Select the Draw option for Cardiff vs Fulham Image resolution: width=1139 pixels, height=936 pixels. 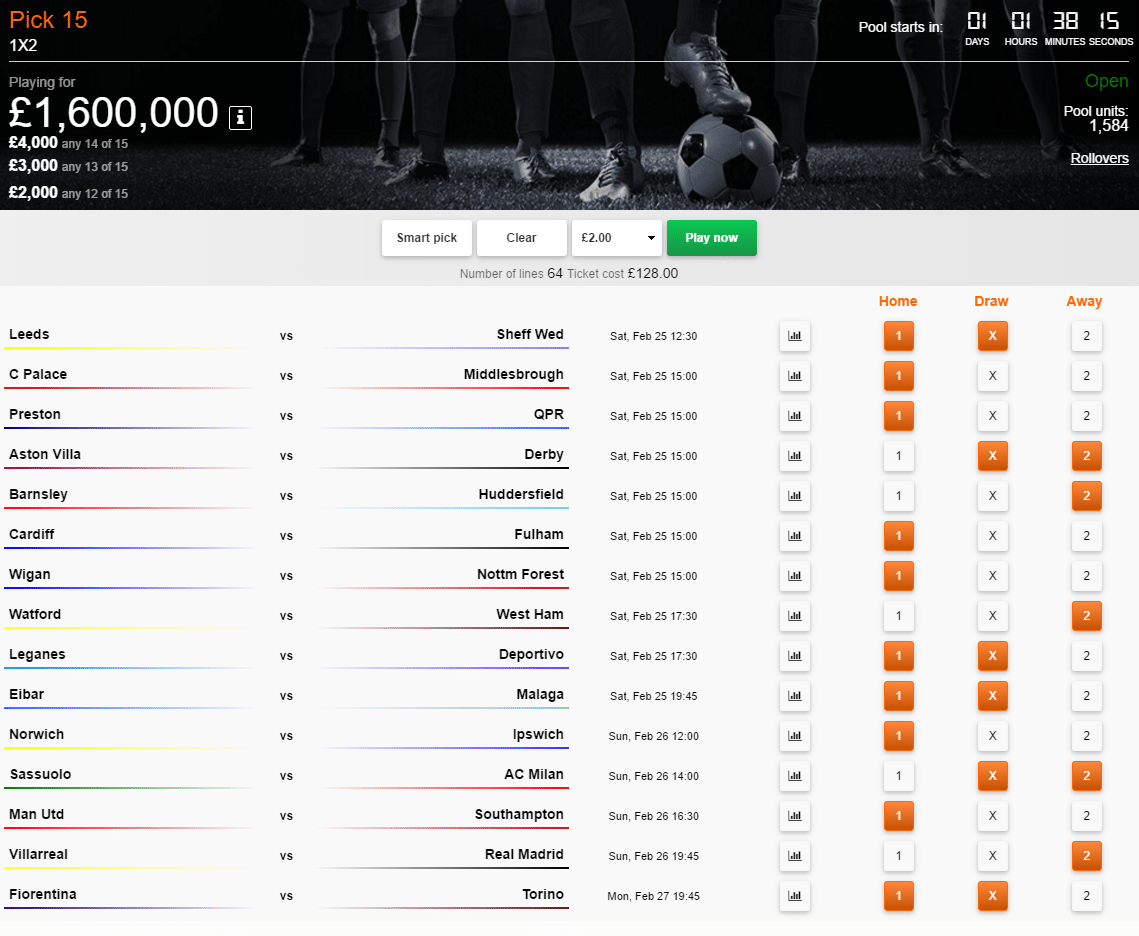pos(992,536)
